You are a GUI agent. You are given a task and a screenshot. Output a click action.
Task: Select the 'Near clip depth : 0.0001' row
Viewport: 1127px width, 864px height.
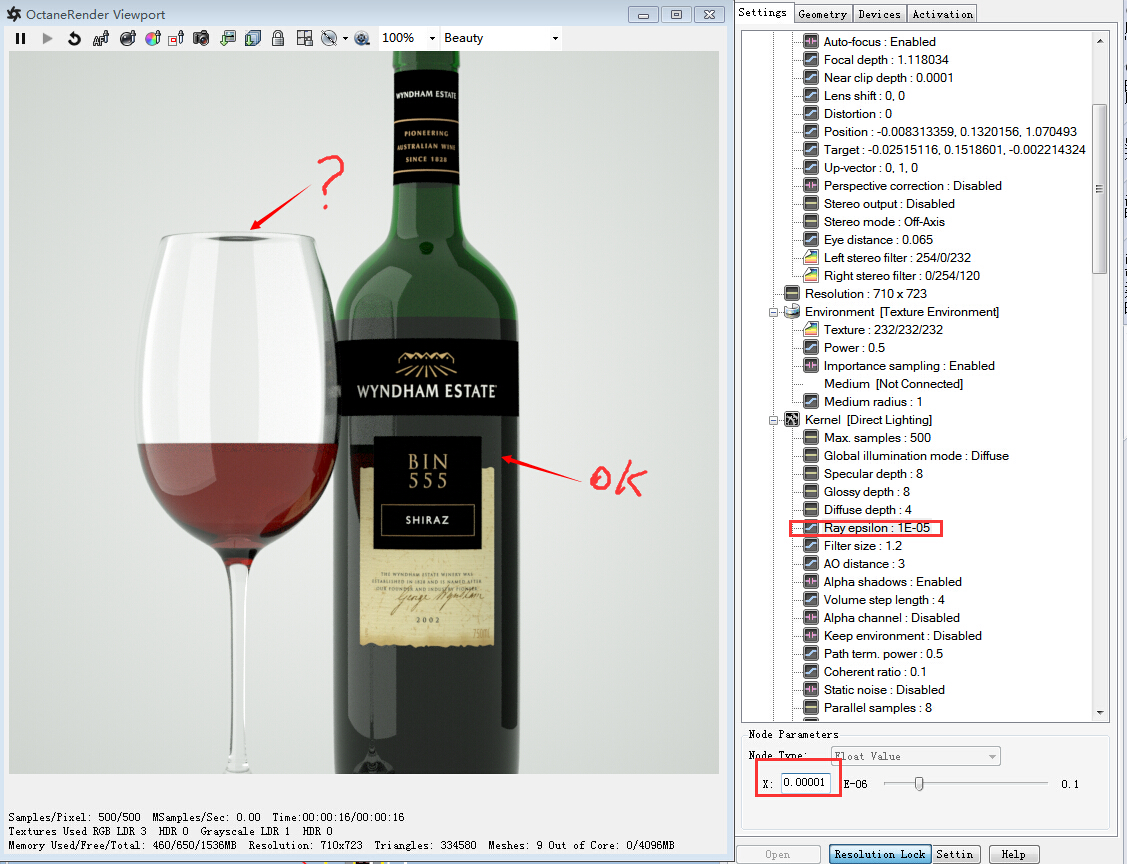pyautogui.click(x=888, y=78)
